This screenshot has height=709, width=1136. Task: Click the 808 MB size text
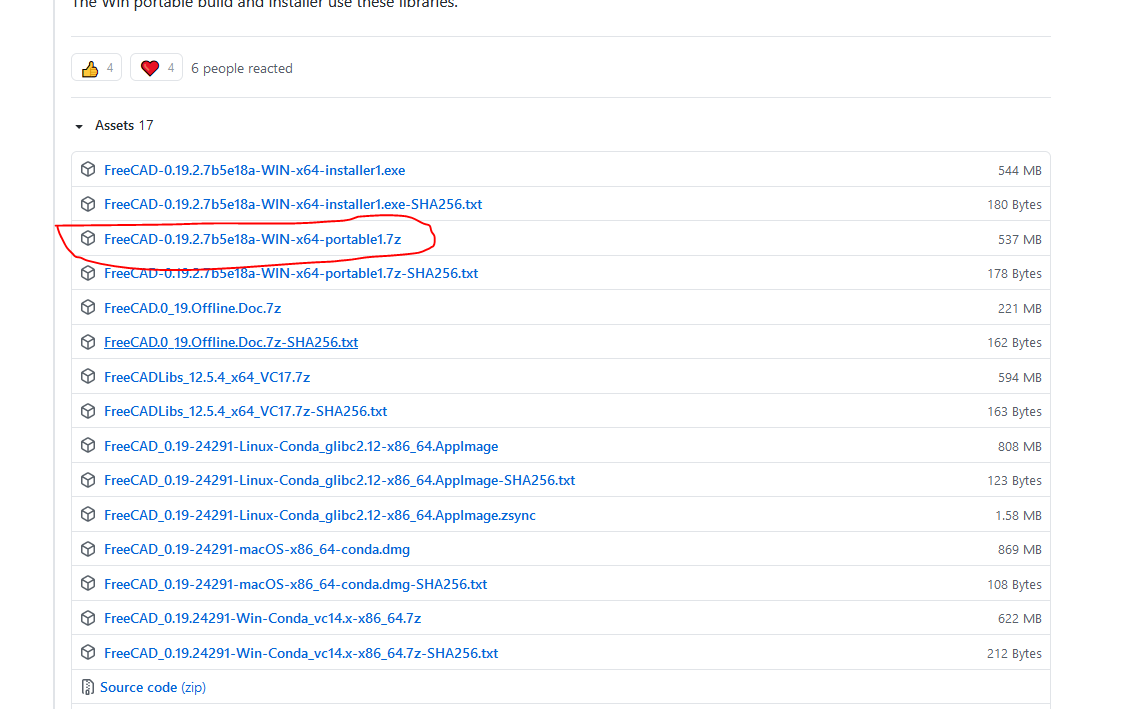pyautogui.click(x=1019, y=447)
